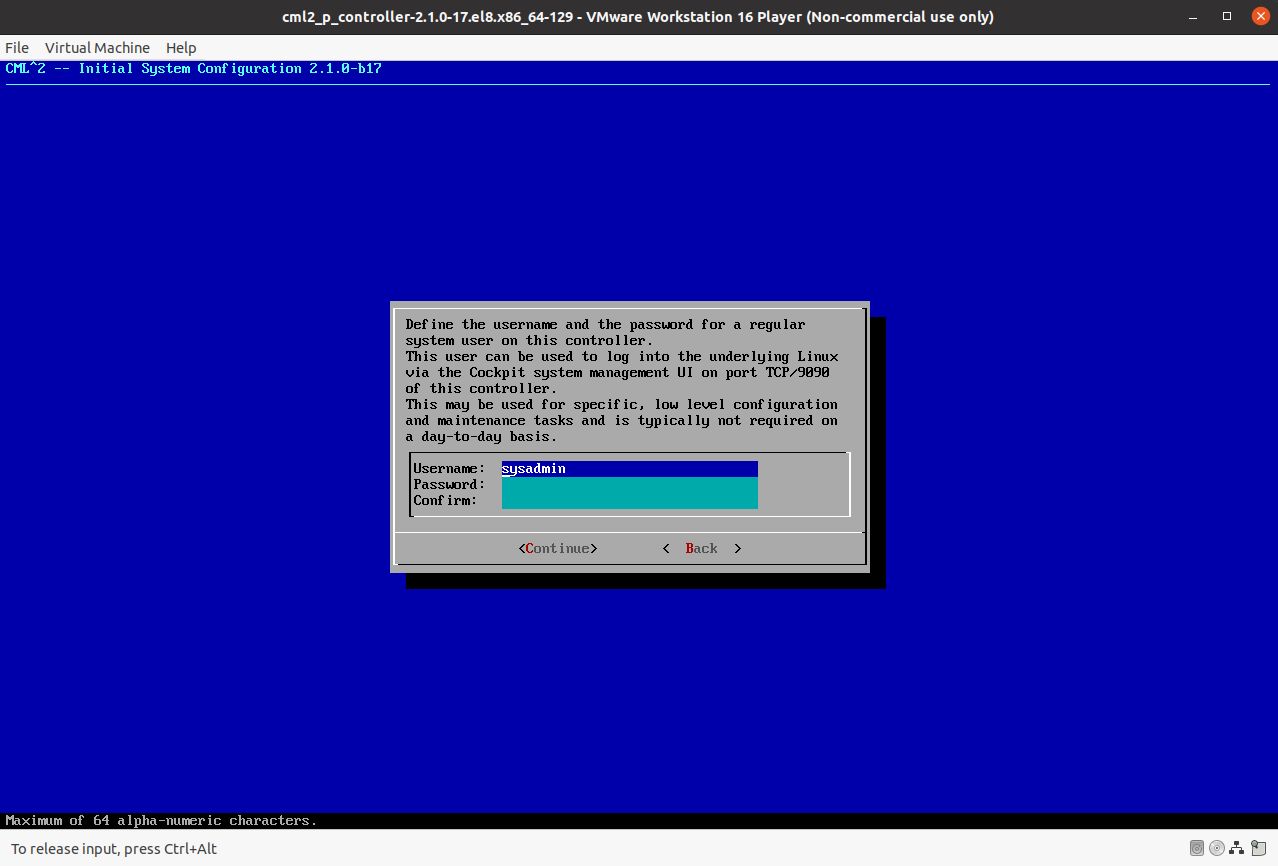
Task: Click the message log status icon
Action: [x=1258, y=848]
